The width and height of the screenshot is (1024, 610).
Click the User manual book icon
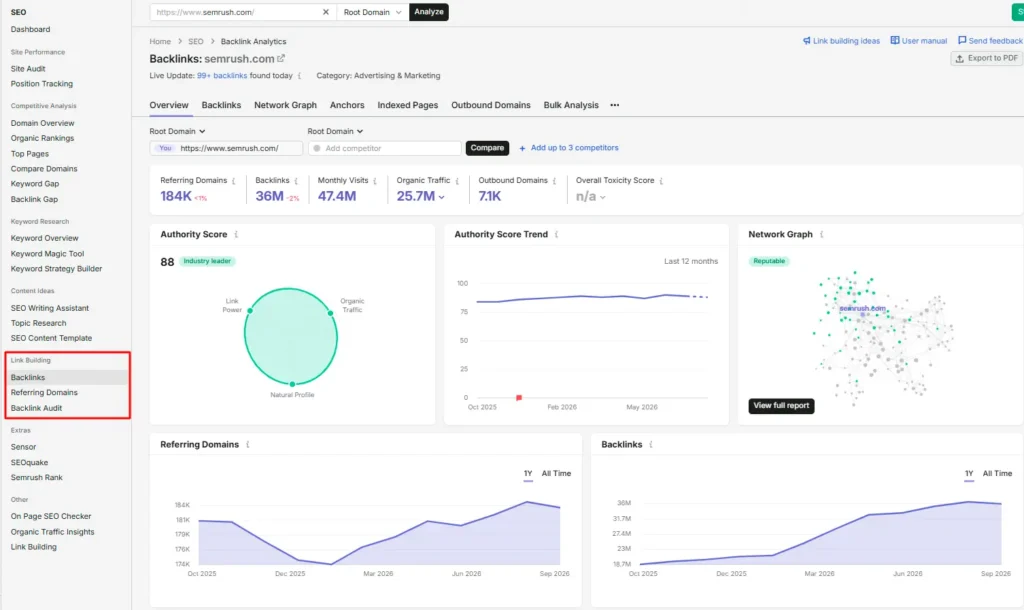[x=895, y=40]
